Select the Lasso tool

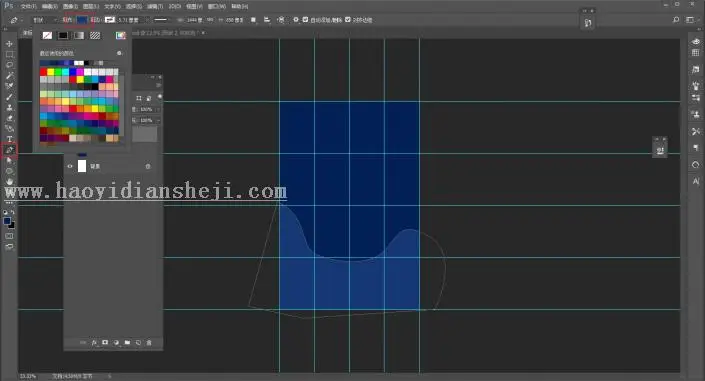9,65
